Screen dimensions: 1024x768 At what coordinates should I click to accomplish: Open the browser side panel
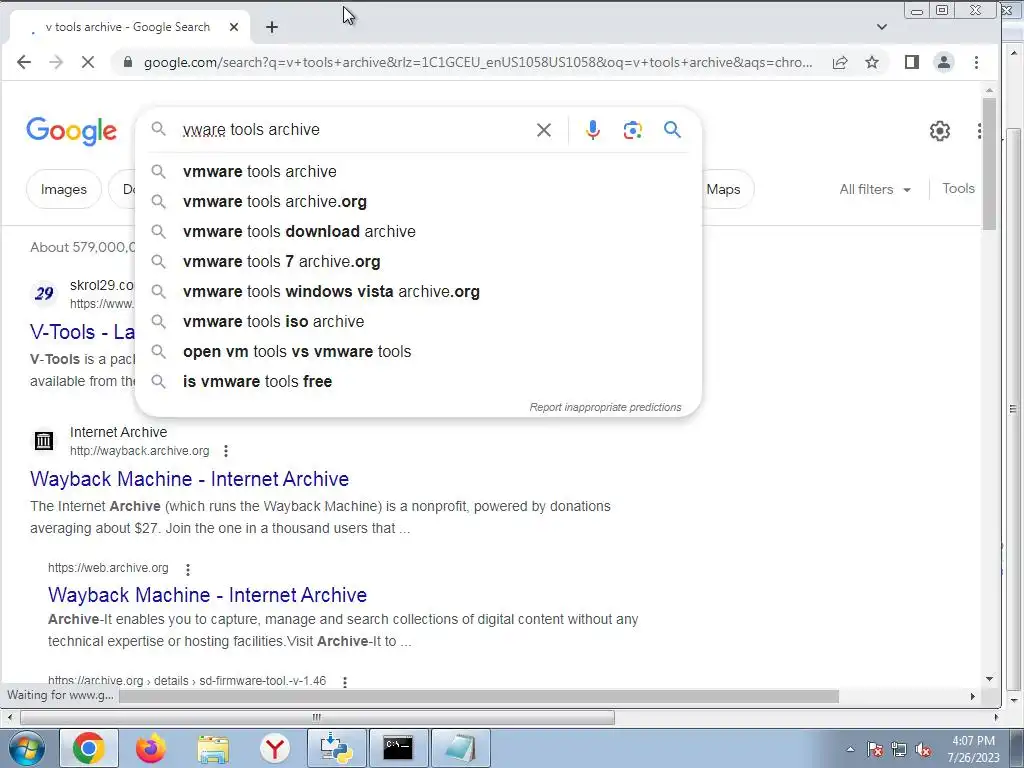coord(912,62)
